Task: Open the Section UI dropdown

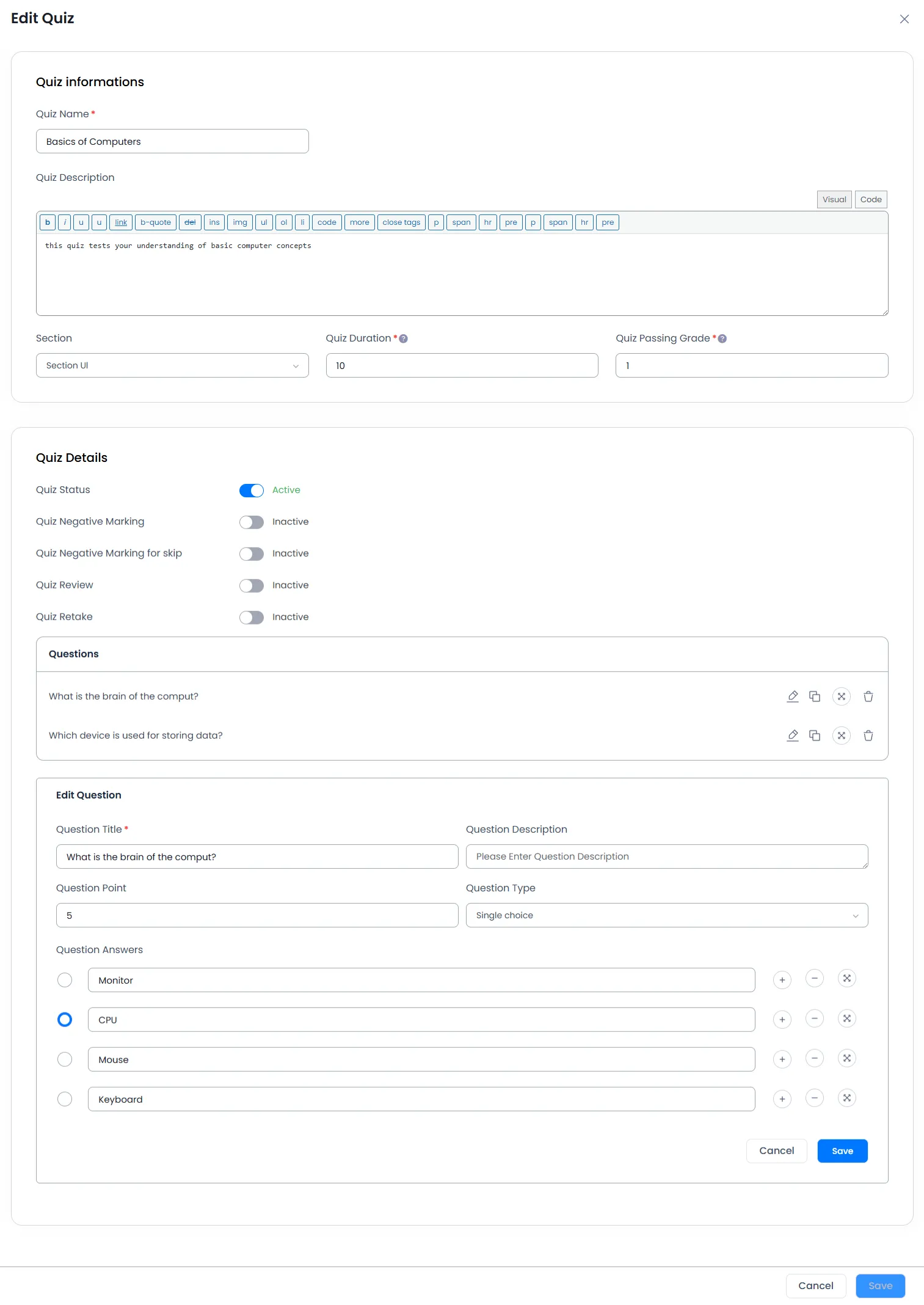Action: 172,365
